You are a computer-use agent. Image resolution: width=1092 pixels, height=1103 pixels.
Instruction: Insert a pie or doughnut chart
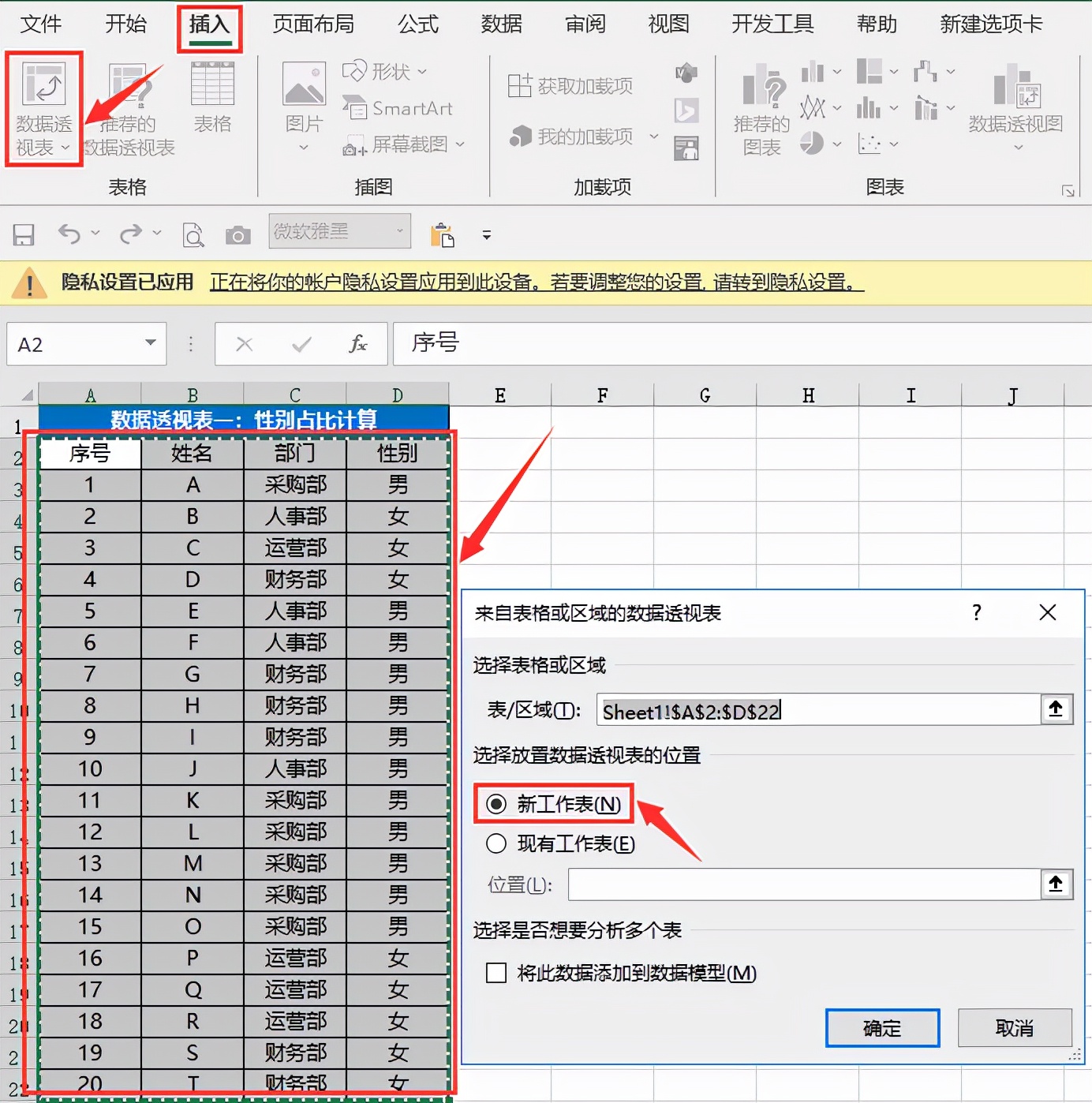[x=812, y=143]
